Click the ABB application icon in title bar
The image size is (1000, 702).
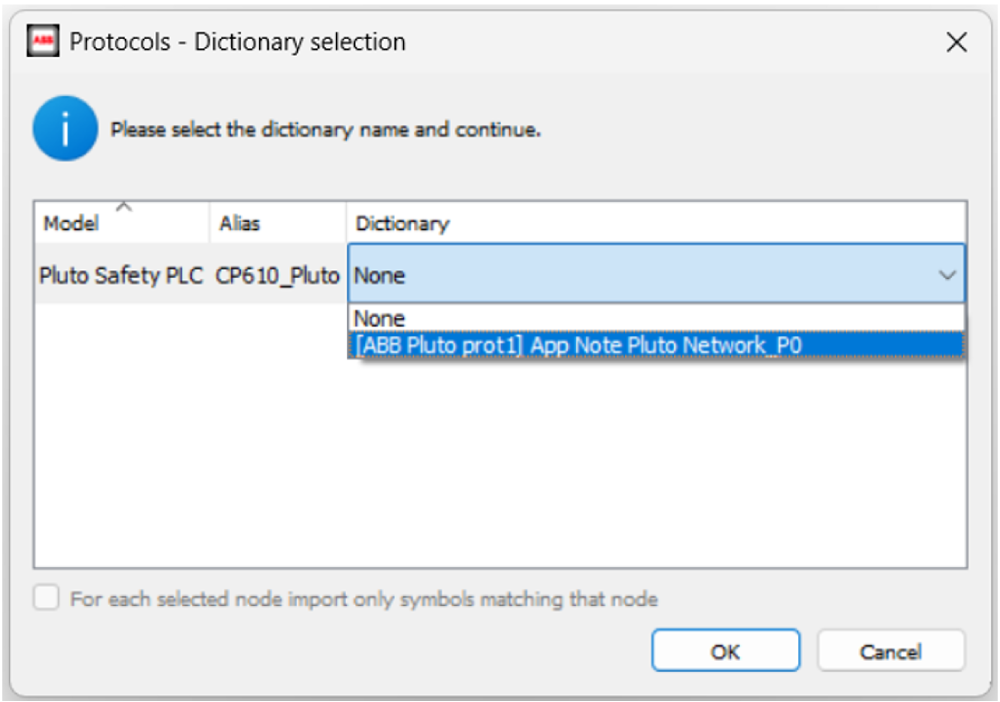(43, 41)
